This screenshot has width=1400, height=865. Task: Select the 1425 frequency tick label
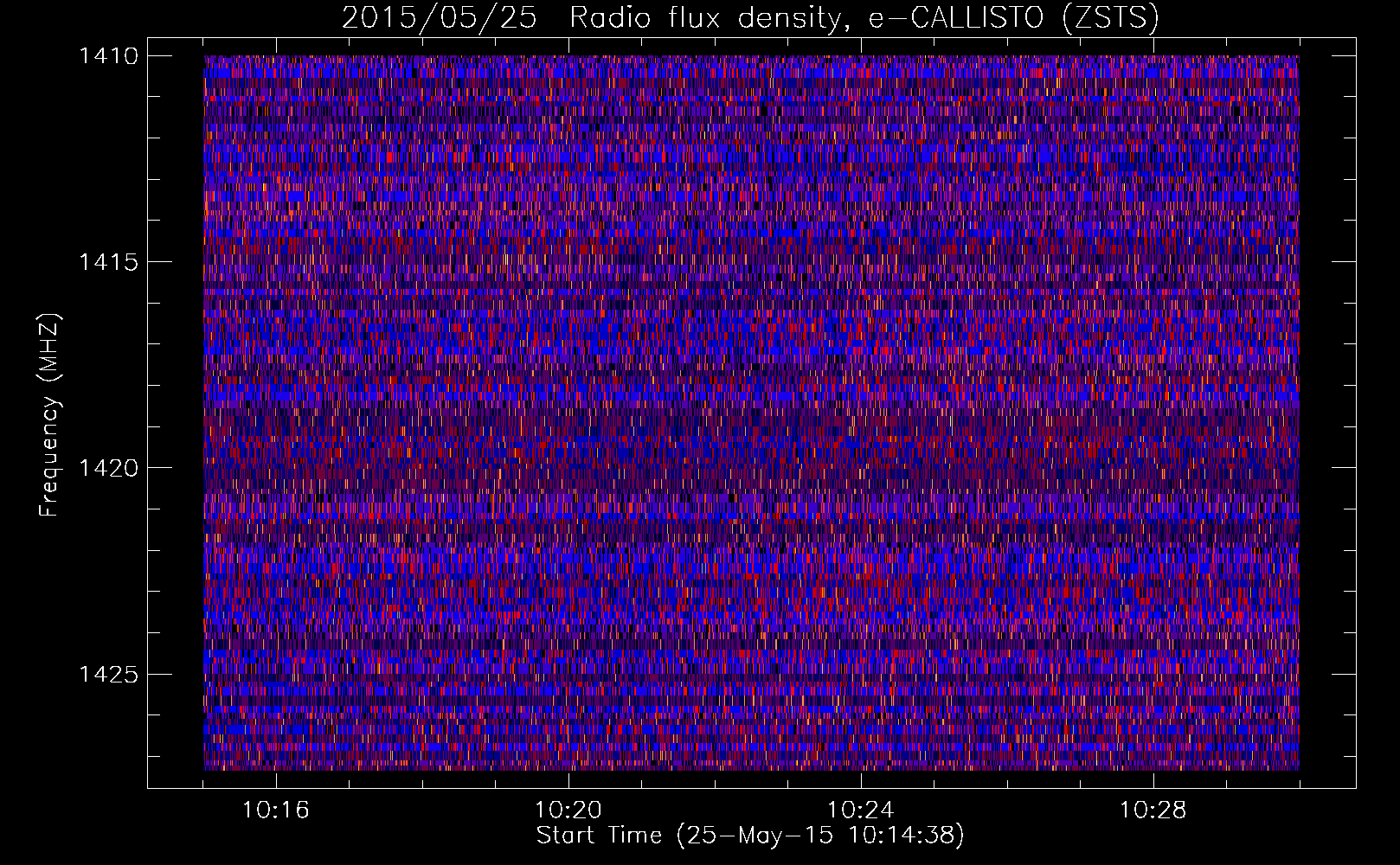[x=108, y=674]
